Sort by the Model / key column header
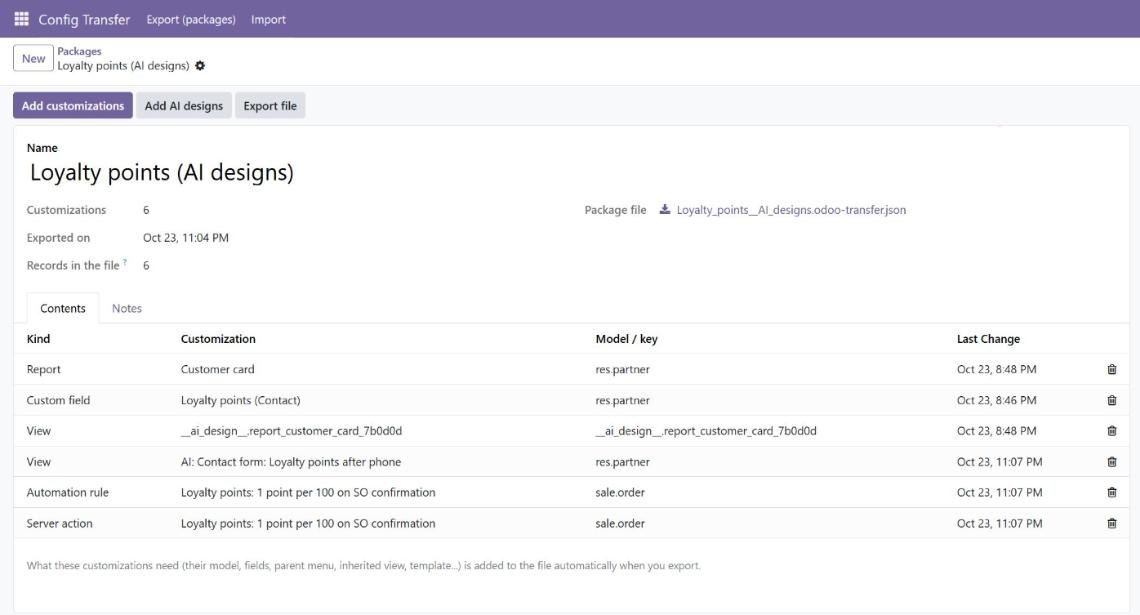 (627, 339)
